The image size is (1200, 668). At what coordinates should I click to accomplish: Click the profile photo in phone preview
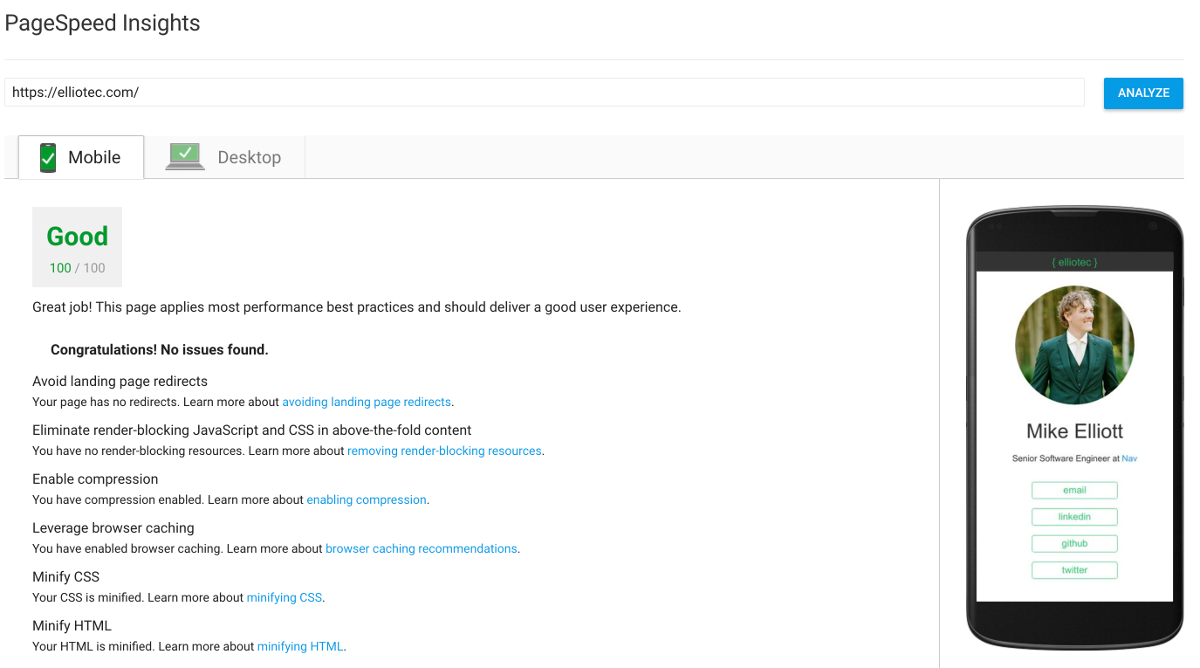[x=1074, y=345]
